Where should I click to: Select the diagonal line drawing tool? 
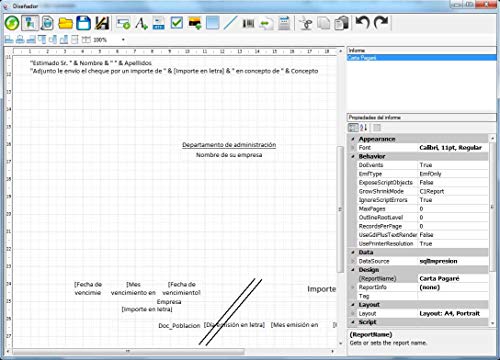coord(230,23)
